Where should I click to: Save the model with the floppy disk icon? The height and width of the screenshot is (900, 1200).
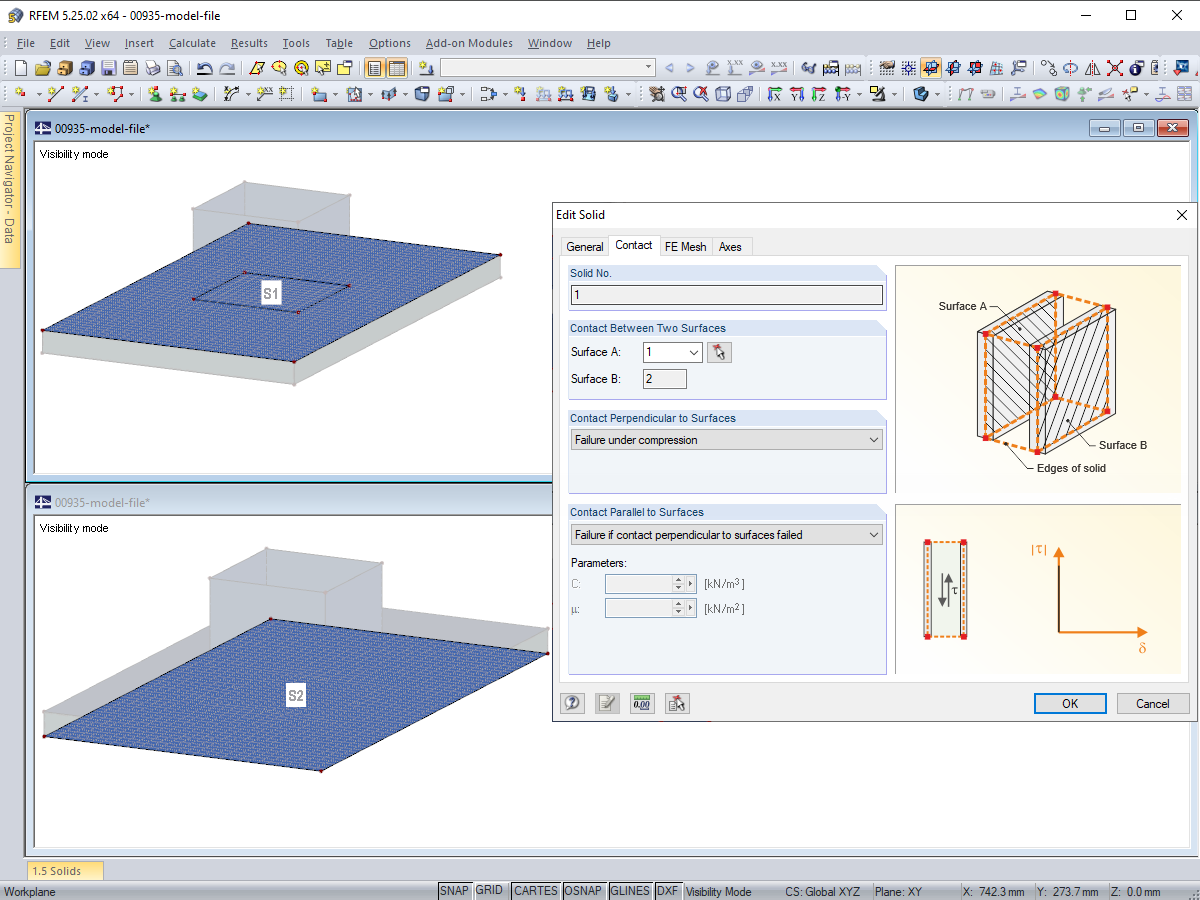109,68
